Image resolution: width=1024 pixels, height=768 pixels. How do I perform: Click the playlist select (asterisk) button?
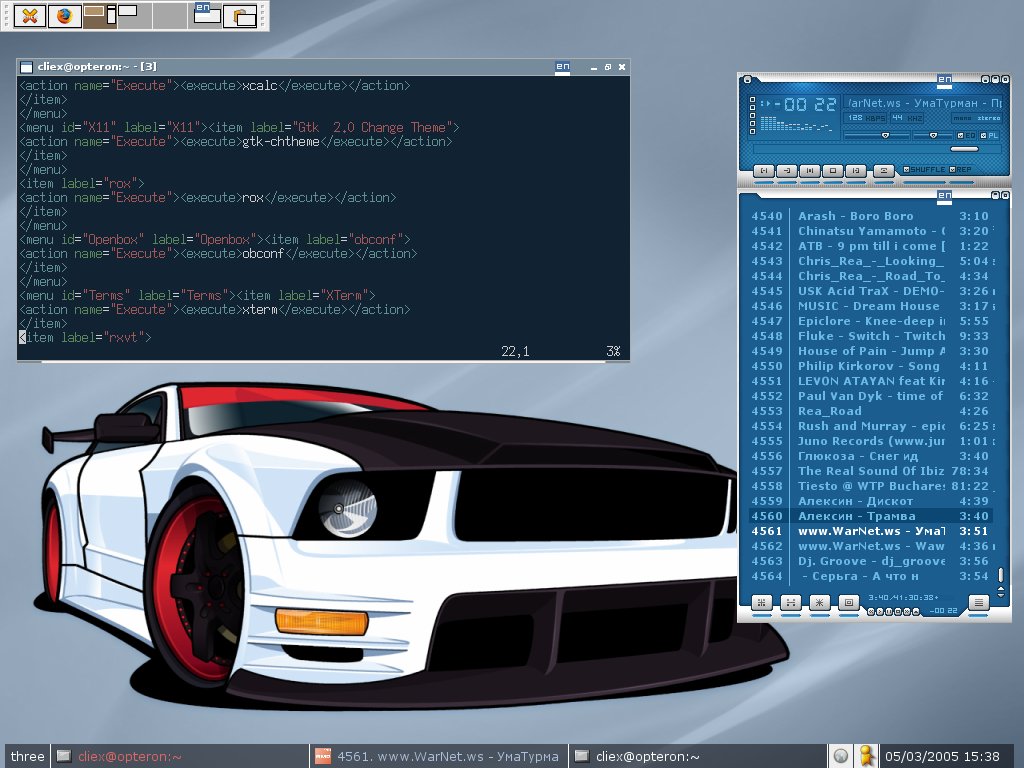[x=820, y=602]
